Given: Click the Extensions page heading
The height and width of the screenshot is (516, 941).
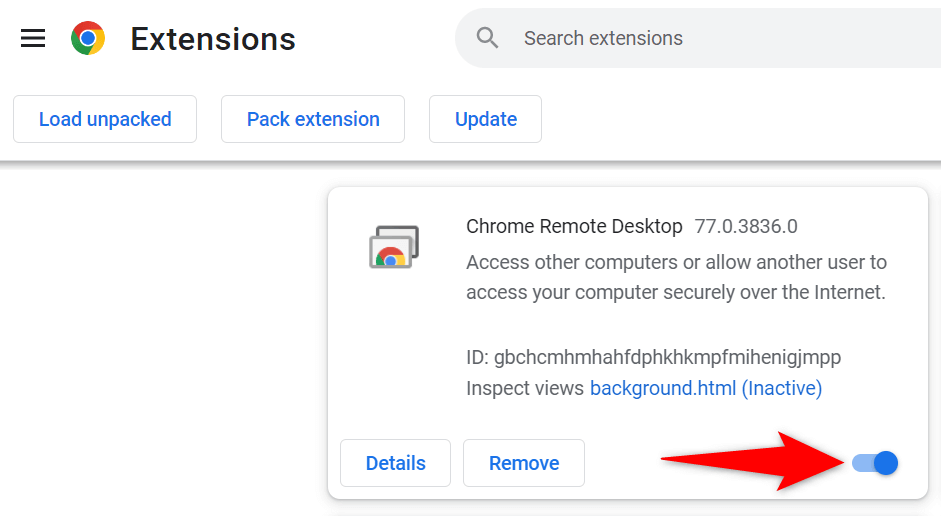Looking at the screenshot, I should [213, 39].
